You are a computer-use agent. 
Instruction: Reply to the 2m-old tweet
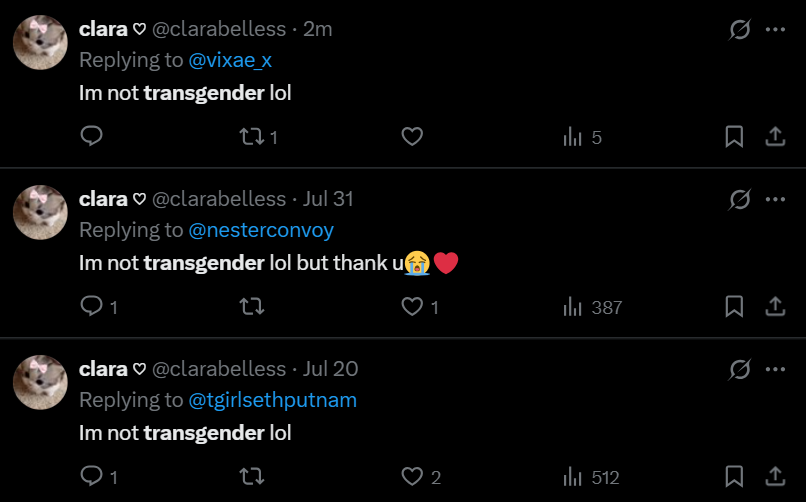[x=92, y=137]
